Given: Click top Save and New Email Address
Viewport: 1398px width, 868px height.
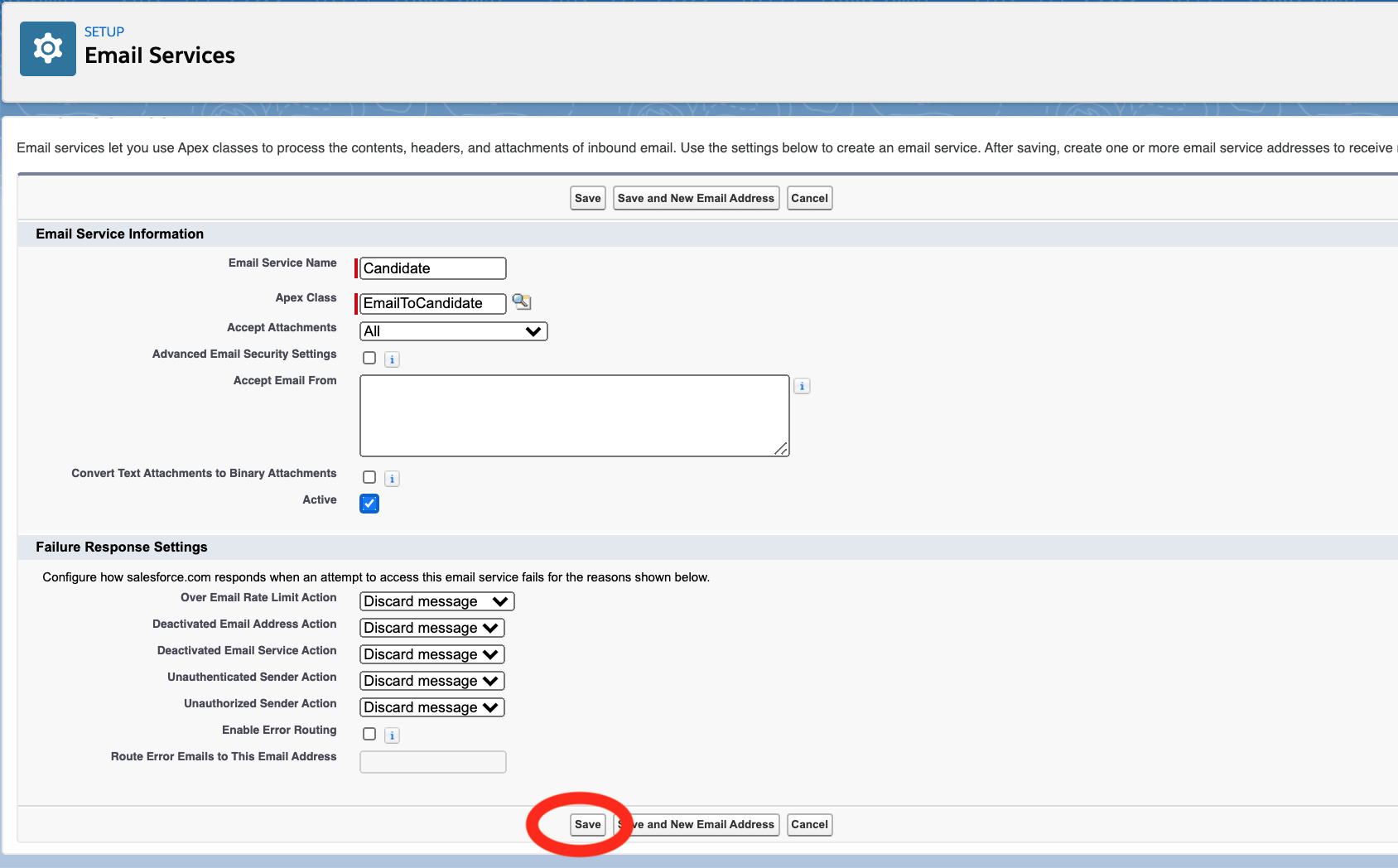Looking at the screenshot, I should pos(696,199).
